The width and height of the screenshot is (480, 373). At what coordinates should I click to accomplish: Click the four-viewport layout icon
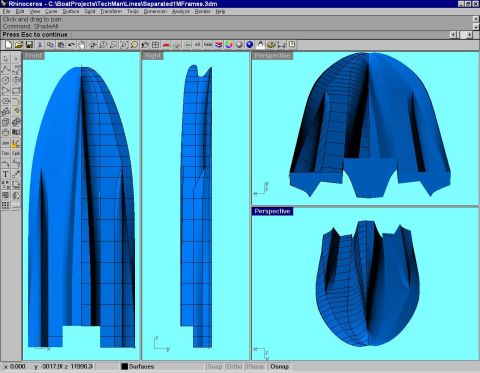[x=155, y=45]
